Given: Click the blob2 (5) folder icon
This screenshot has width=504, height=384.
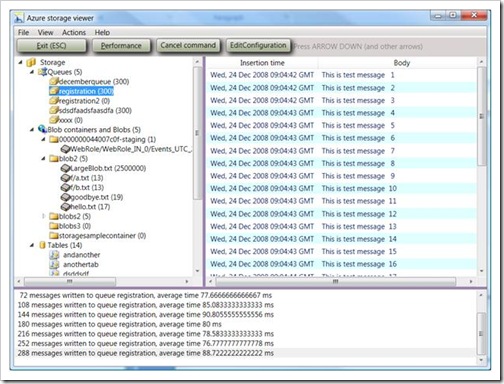Looking at the screenshot, I should click(x=54, y=159).
